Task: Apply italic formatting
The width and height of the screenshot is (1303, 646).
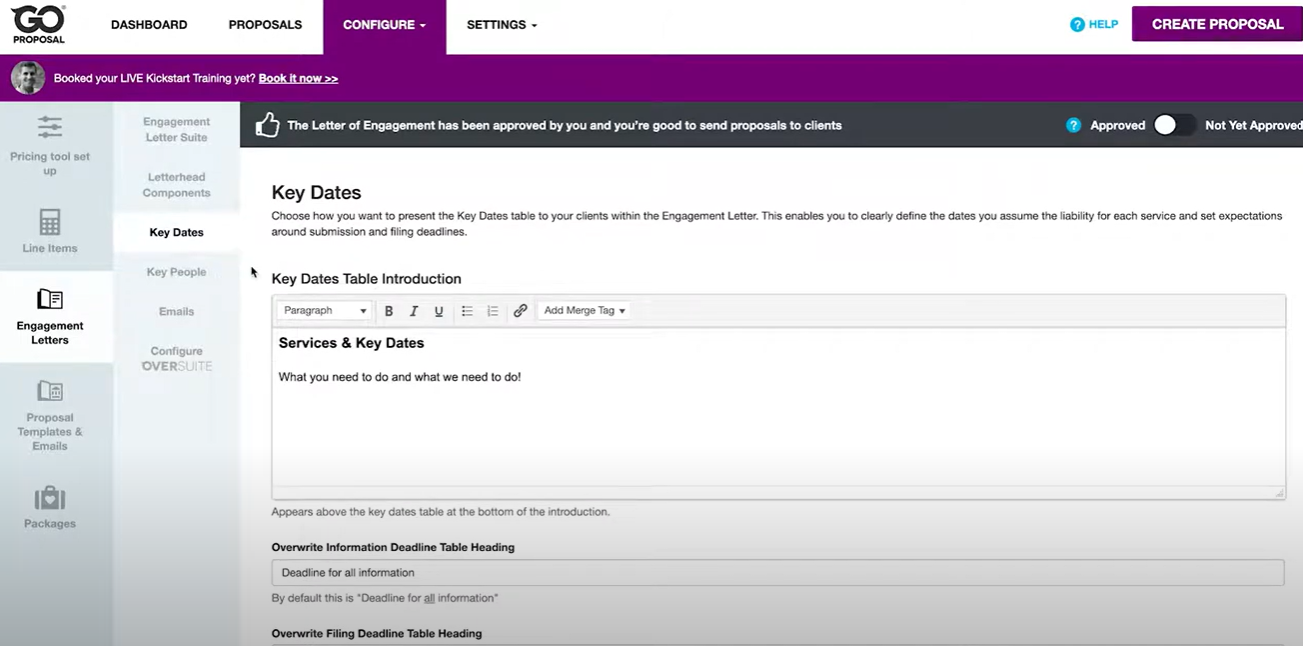Action: pos(413,311)
